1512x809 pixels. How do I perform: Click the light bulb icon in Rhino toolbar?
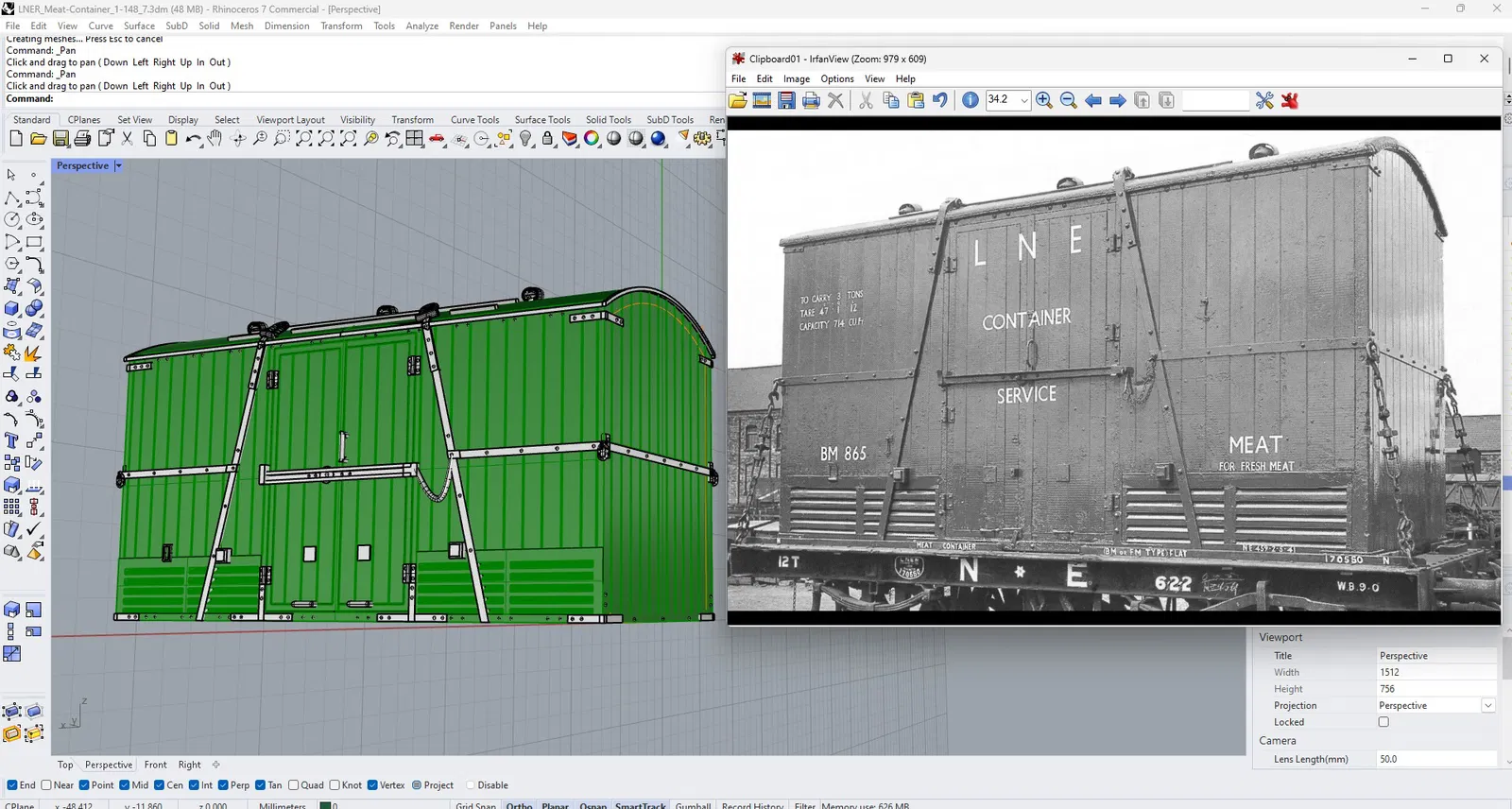click(525, 139)
